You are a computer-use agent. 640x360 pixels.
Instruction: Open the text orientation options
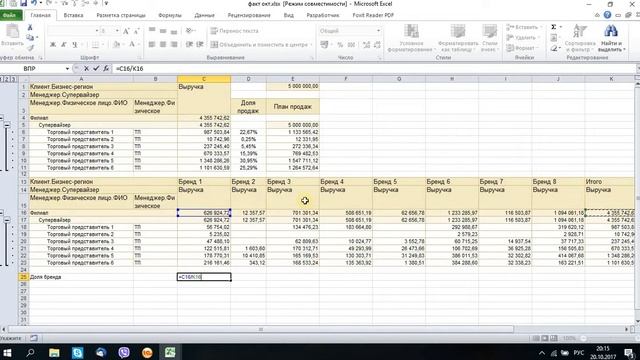190,31
